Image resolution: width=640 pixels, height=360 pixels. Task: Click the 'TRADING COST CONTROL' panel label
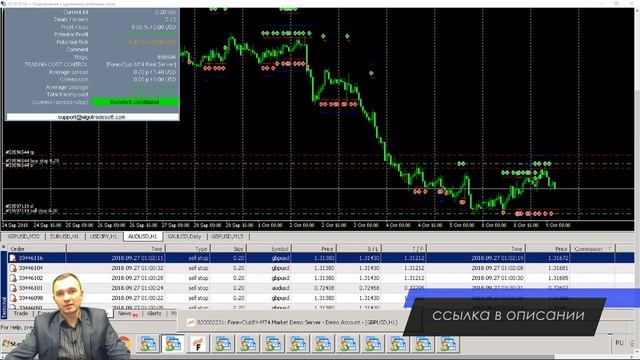click(x=56, y=64)
